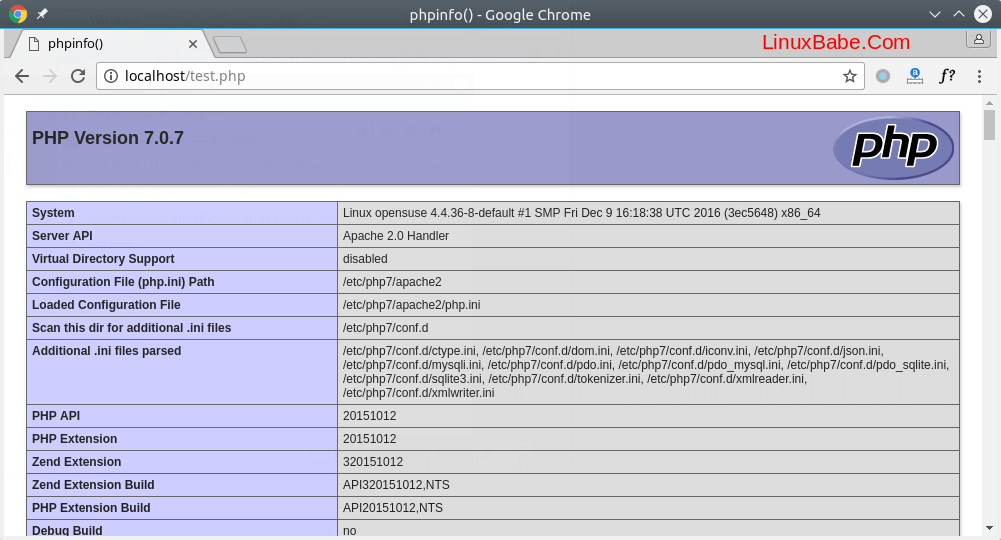Click the scrollbar up arrow

click(x=989, y=103)
